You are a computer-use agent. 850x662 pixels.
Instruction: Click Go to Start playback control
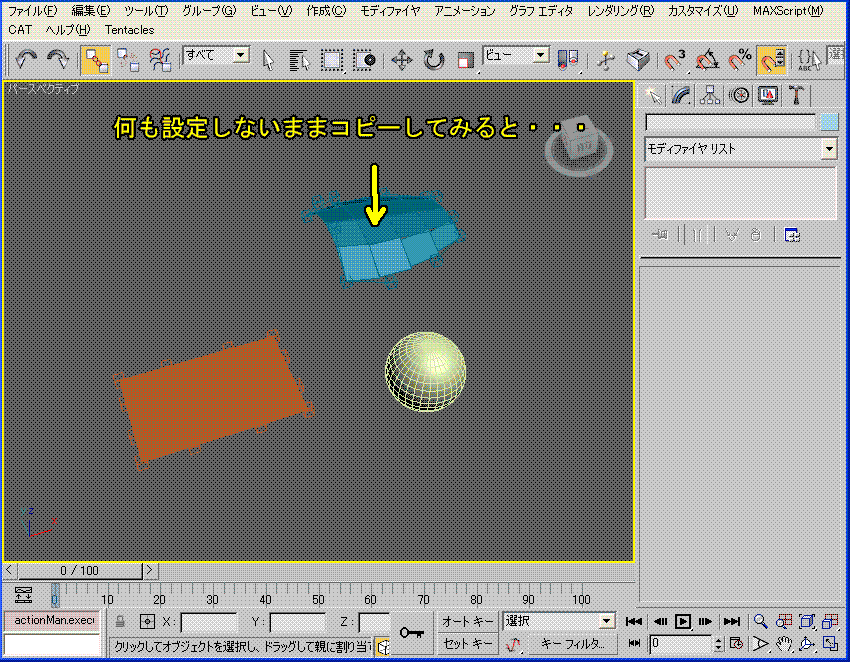(634, 621)
